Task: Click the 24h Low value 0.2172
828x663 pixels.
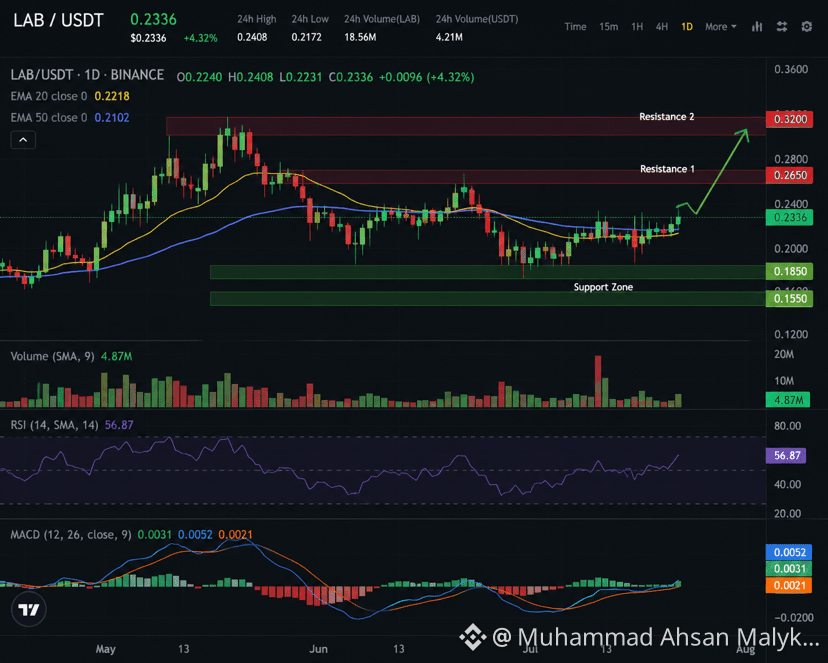Action: coord(306,37)
